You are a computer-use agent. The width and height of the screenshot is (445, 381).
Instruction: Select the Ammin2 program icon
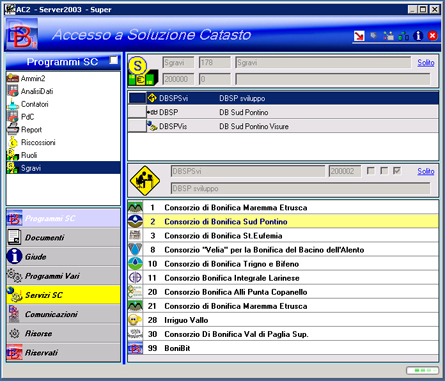pos(13,78)
